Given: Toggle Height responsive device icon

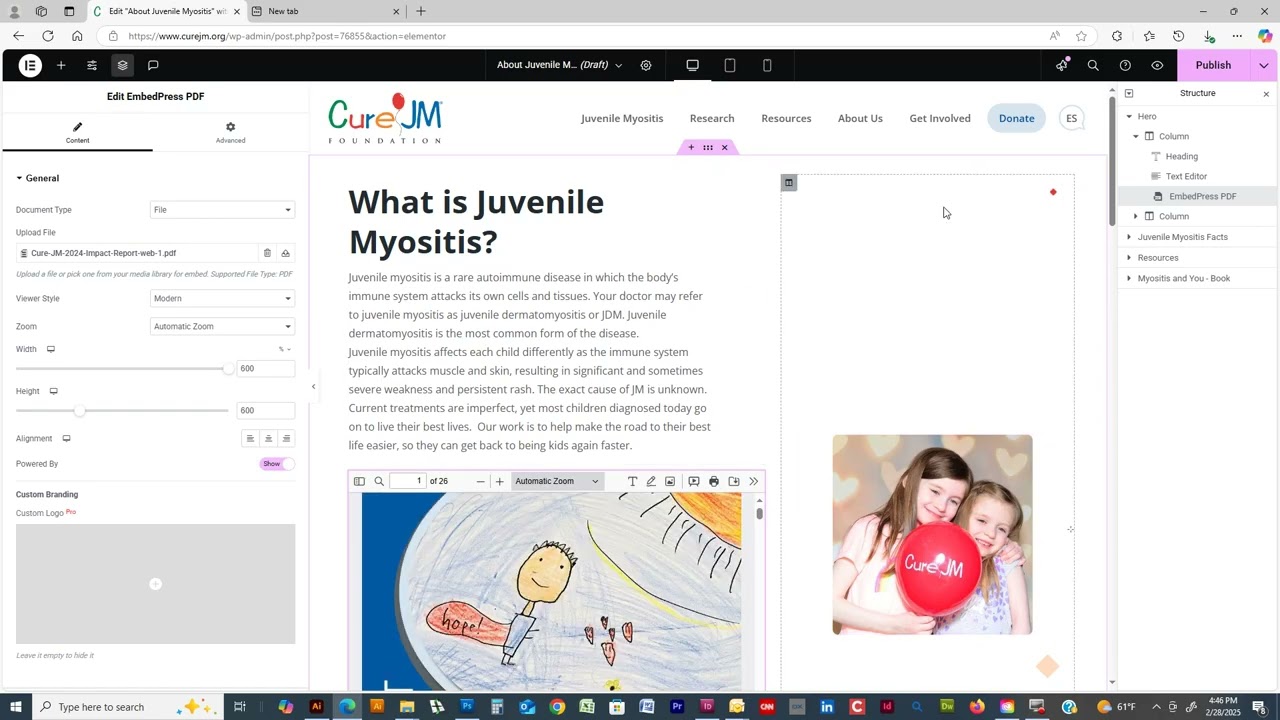Looking at the screenshot, I should 54,391.
